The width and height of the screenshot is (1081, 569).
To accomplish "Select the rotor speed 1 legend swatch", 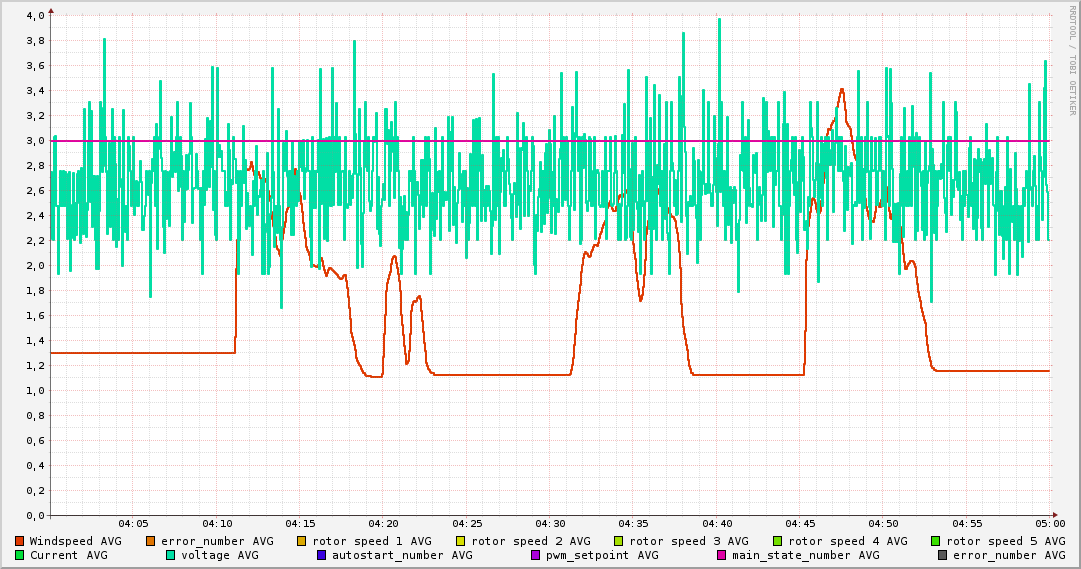I will [302, 541].
